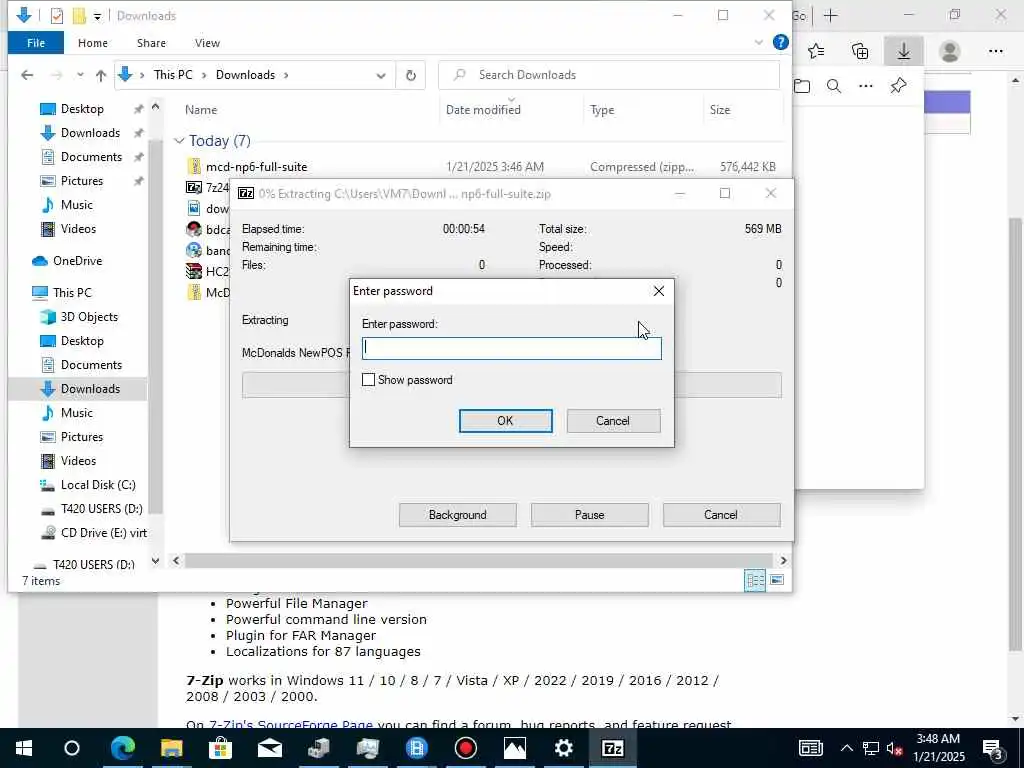Image resolution: width=1024 pixels, height=768 pixels.
Task: Open the View ribbon tab
Action: point(207,43)
